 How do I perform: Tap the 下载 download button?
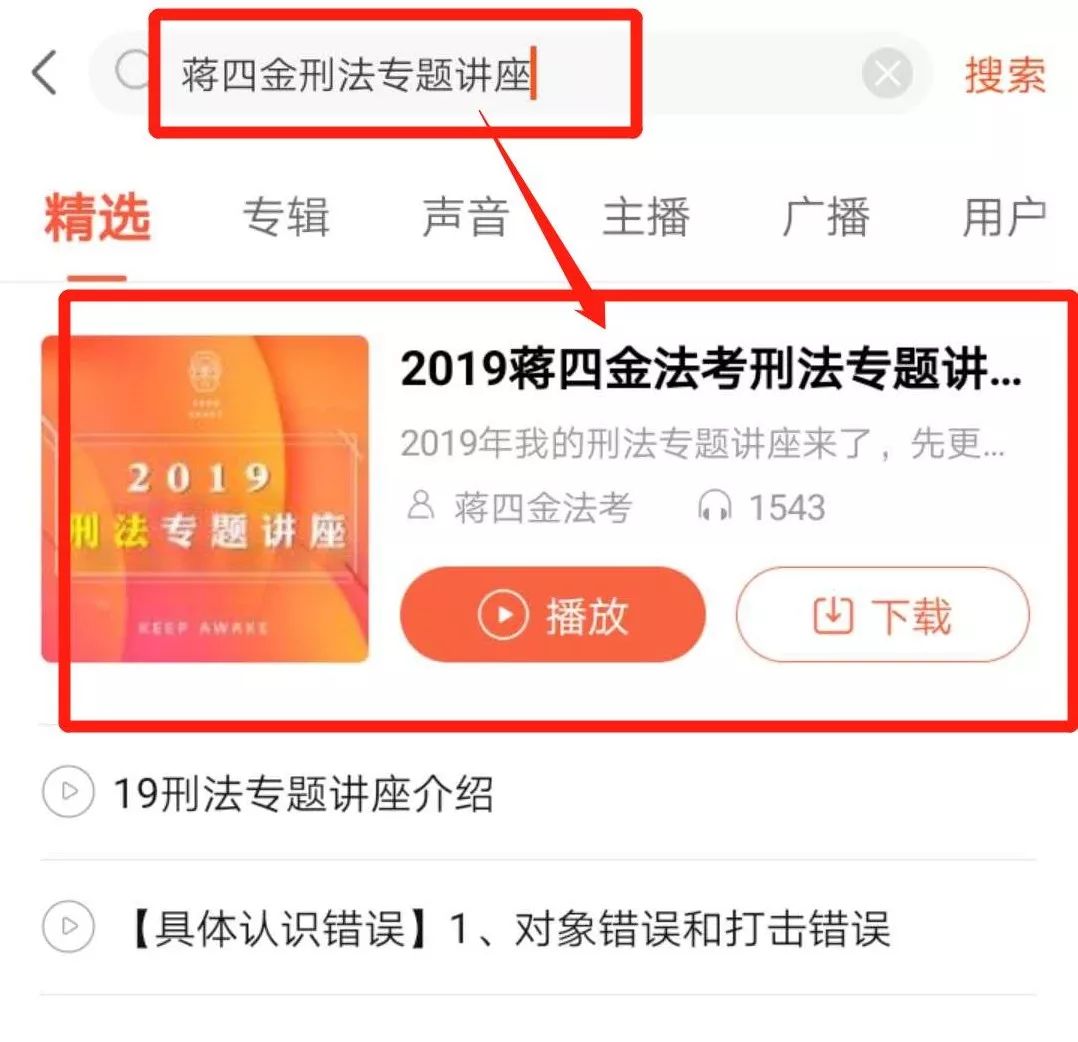[883, 614]
